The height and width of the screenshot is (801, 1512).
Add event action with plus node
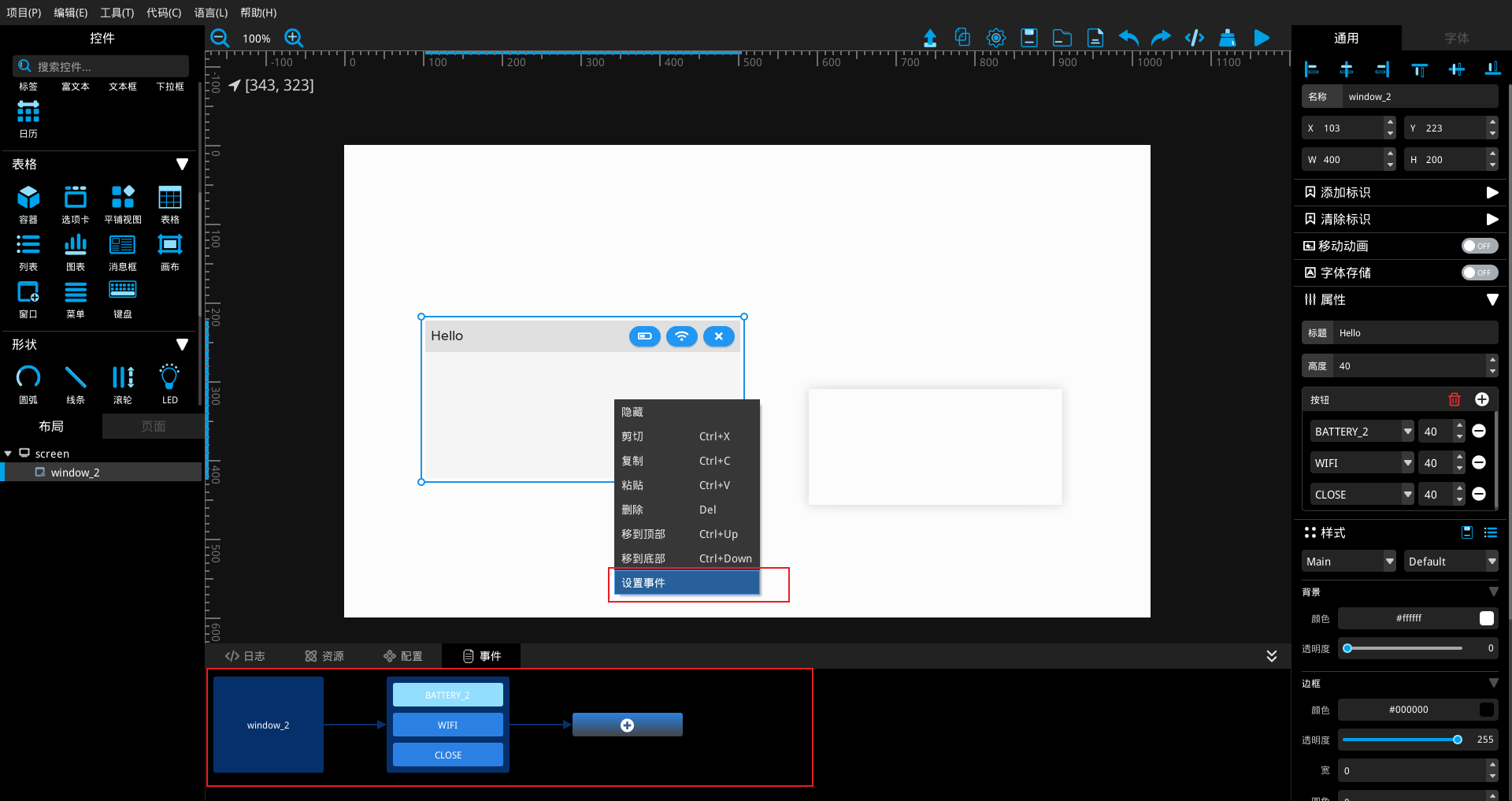pyautogui.click(x=627, y=725)
